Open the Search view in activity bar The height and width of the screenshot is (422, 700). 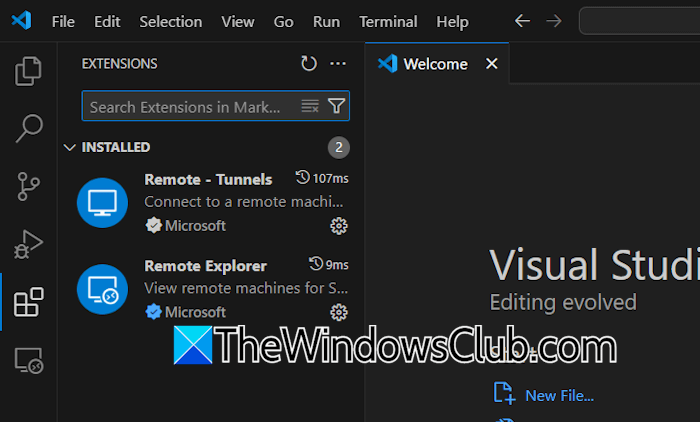pos(29,128)
